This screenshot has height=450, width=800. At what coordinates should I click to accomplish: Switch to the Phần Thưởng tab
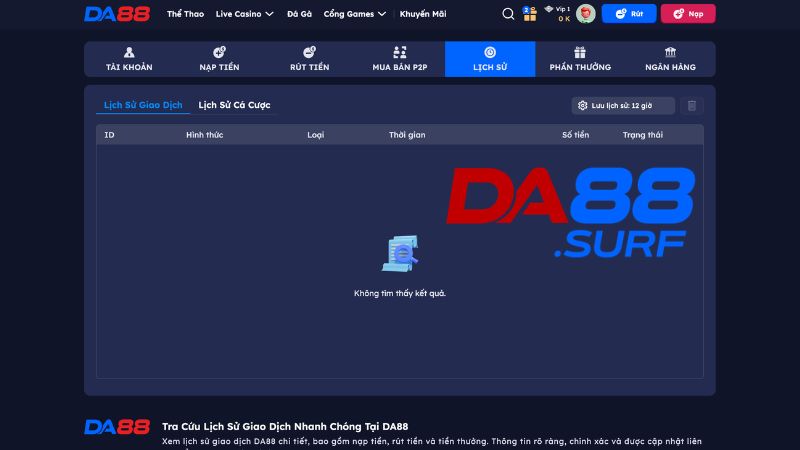point(580,59)
